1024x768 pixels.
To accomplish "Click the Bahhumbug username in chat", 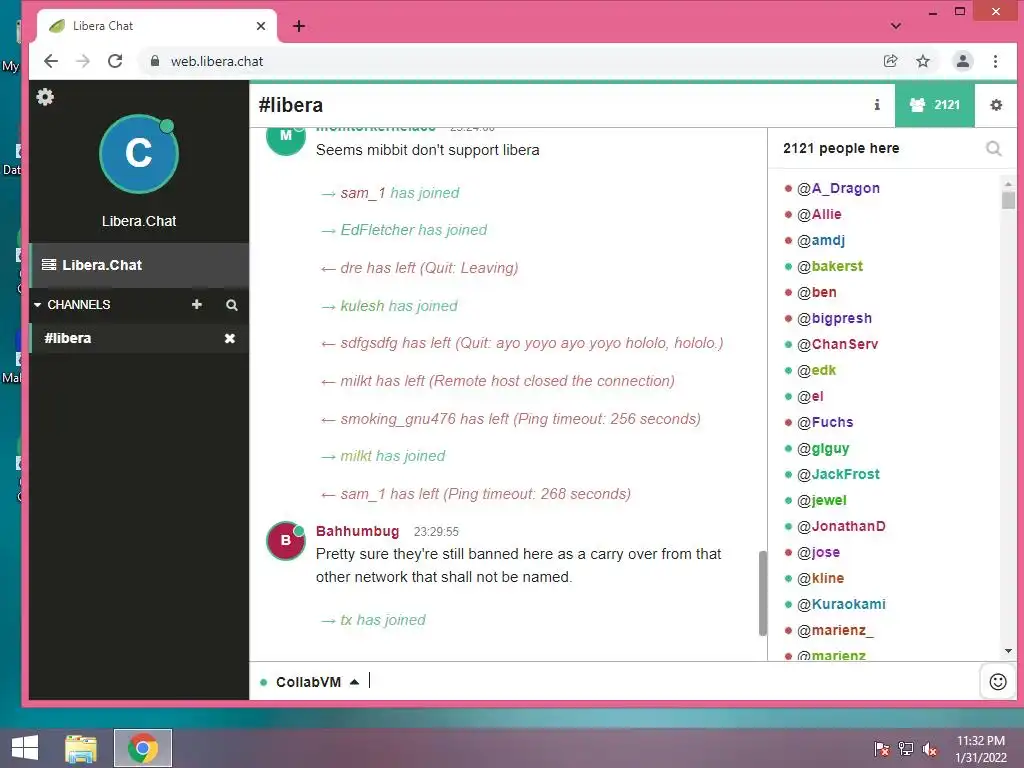I will coord(357,531).
